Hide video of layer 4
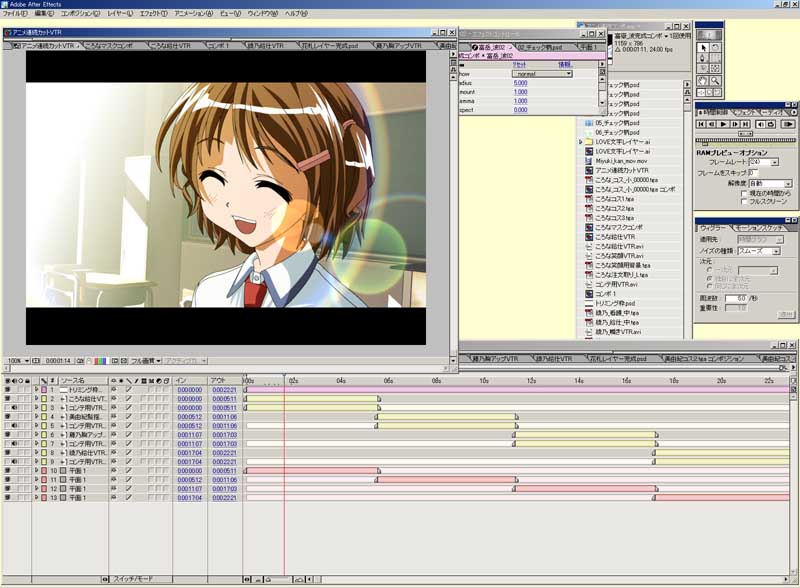Viewport: 800px width, 588px height. pyautogui.click(x=7, y=416)
